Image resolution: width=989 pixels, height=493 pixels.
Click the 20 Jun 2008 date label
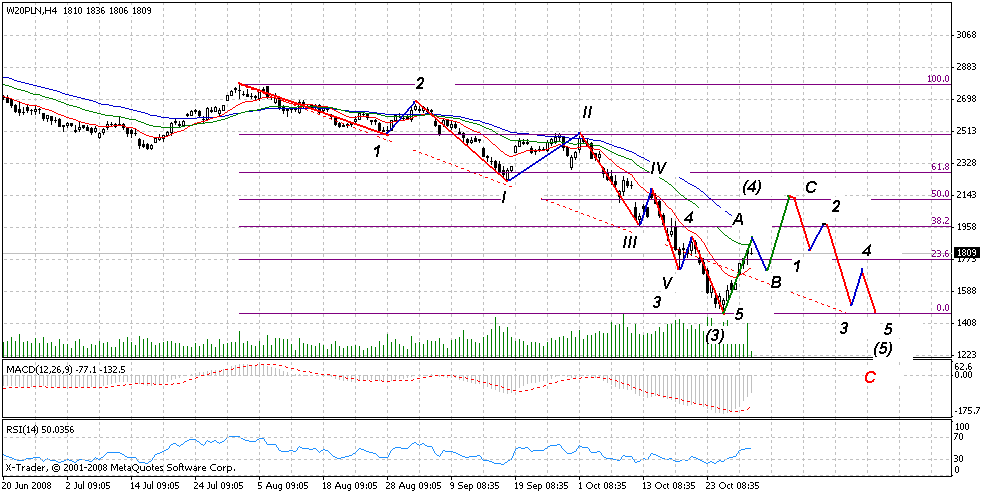click(24, 486)
